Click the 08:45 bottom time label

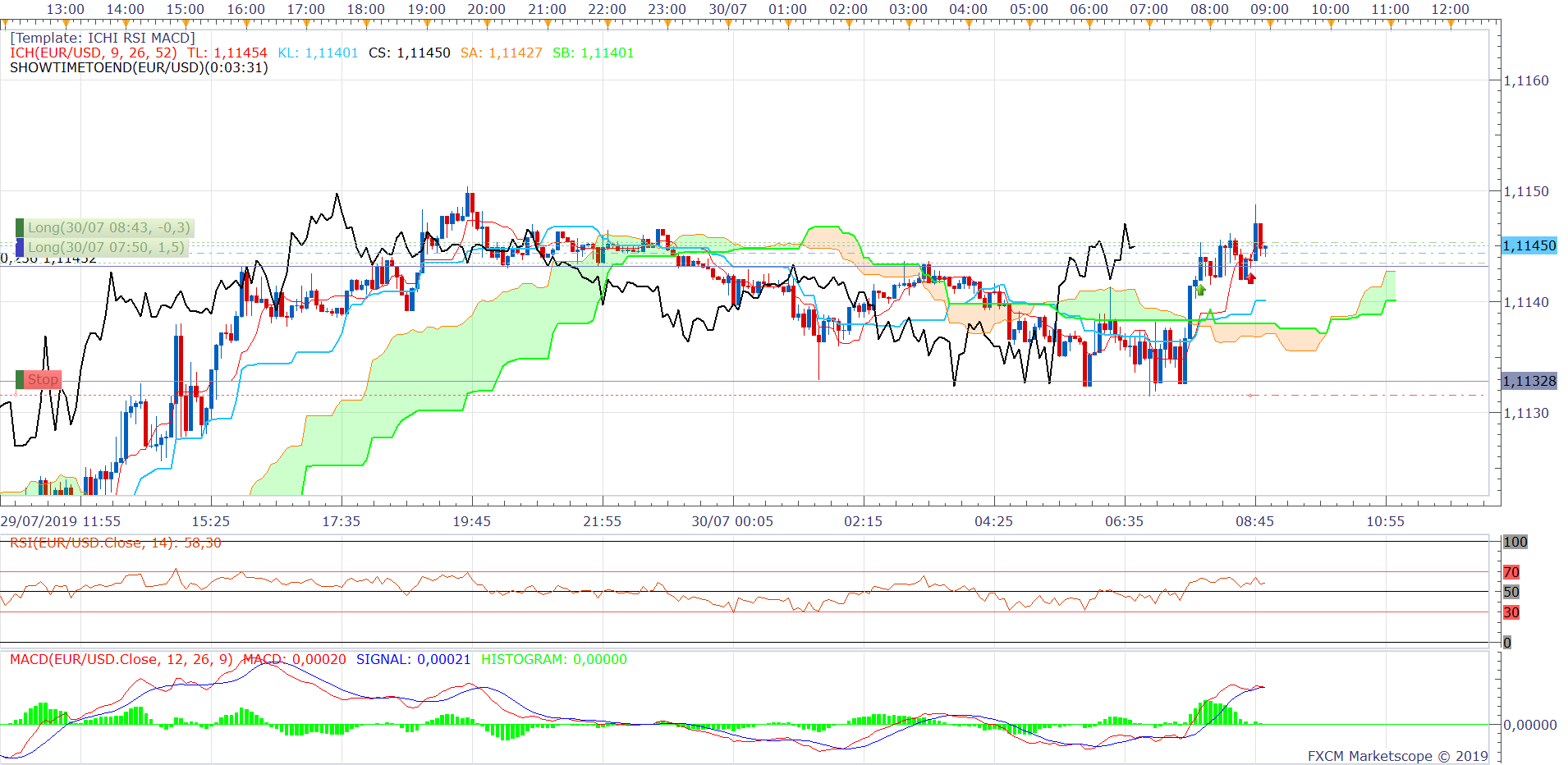click(1255, 521)
